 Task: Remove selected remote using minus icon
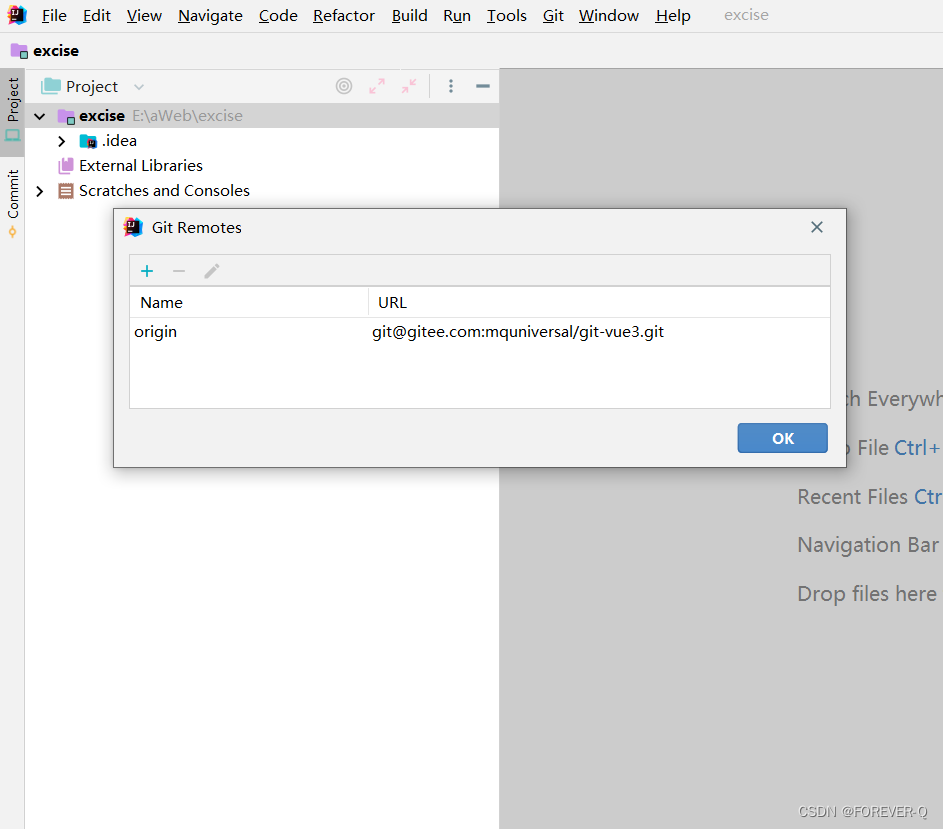179,270
